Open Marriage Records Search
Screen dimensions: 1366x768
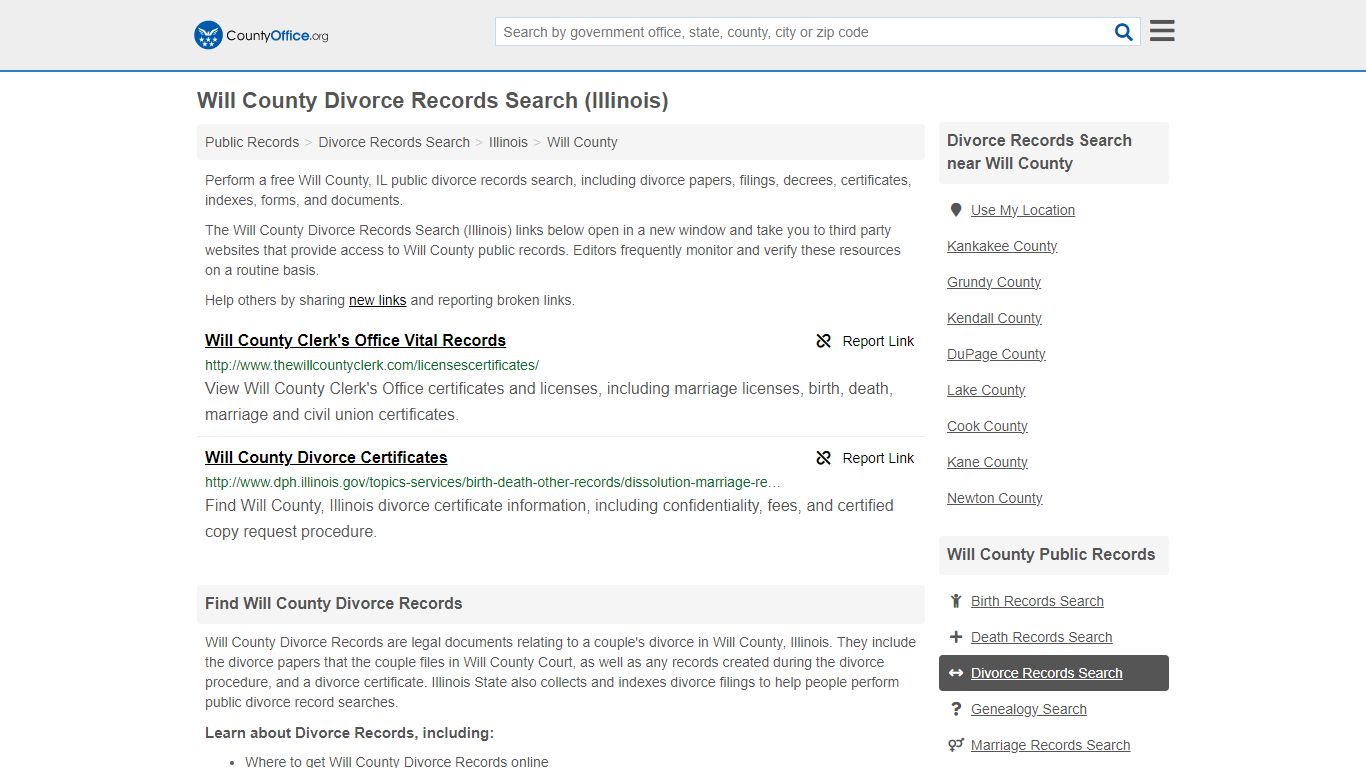click(1050, 745)
